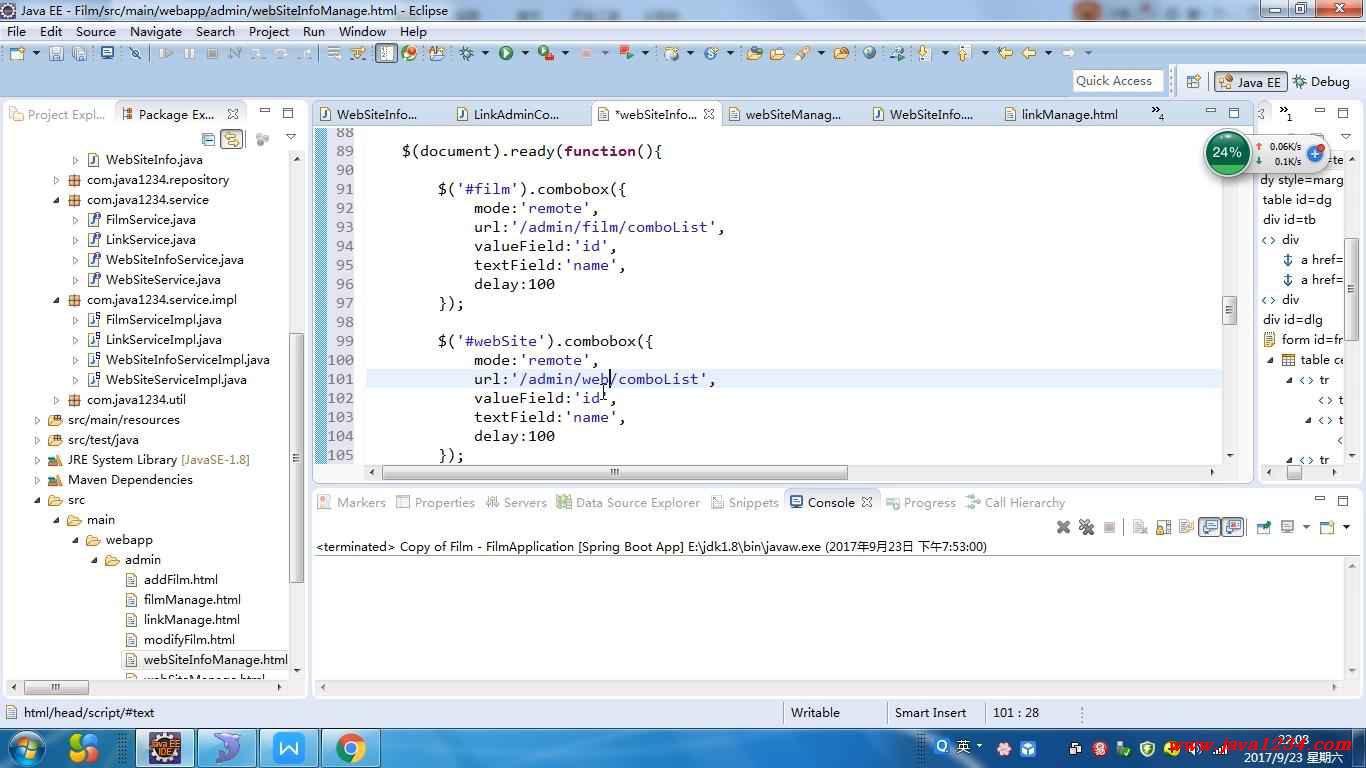
Task: Close the Console view tab
Action: coord(867,502)
